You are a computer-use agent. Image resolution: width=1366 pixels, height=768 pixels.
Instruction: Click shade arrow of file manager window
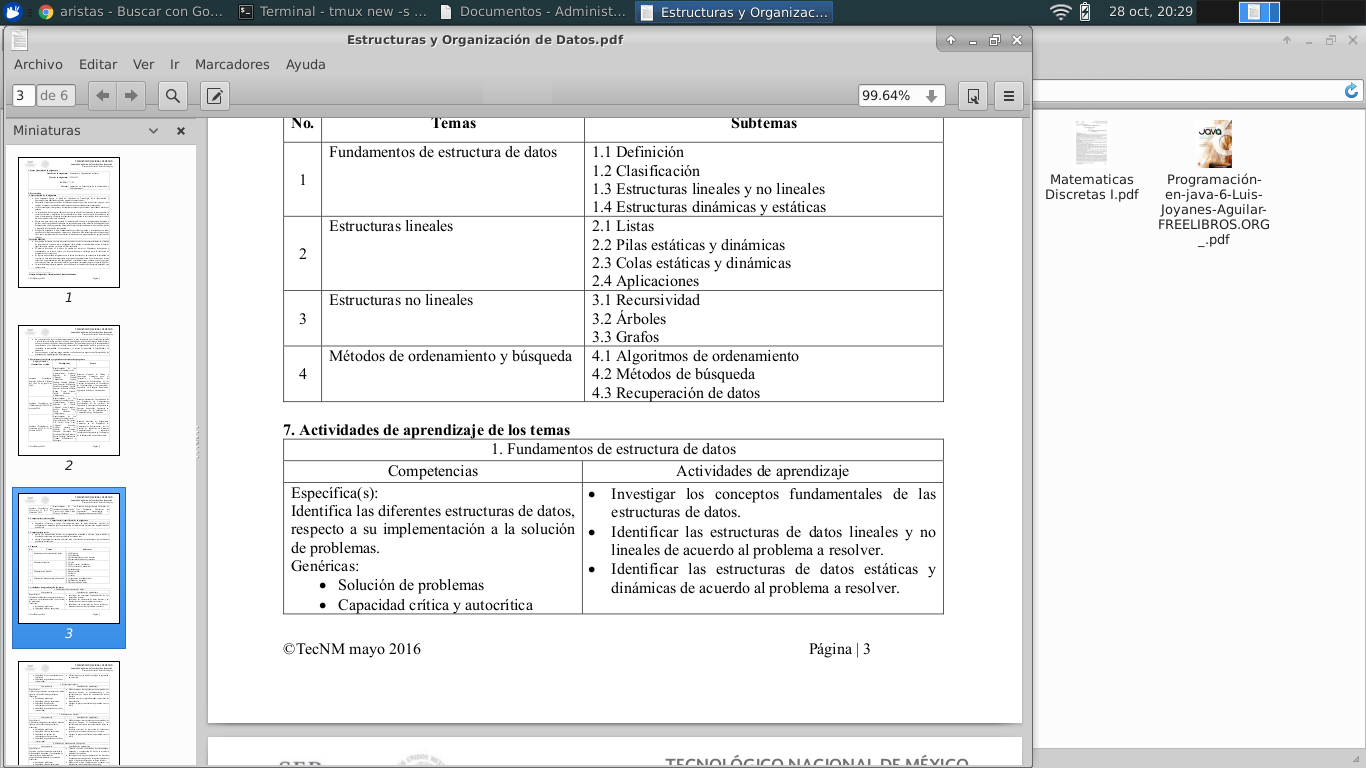click(x=1289, y=40)
